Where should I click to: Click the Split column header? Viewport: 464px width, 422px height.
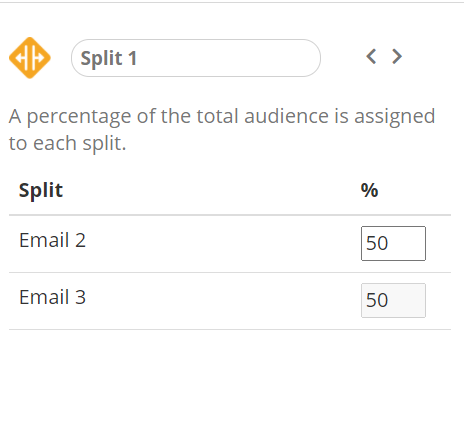[41, 190]
